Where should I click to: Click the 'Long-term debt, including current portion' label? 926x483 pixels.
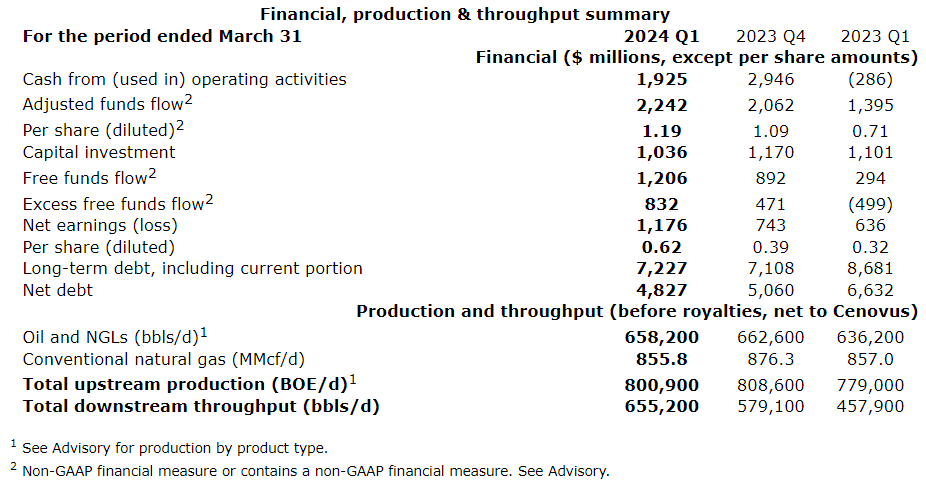(192, 268)
